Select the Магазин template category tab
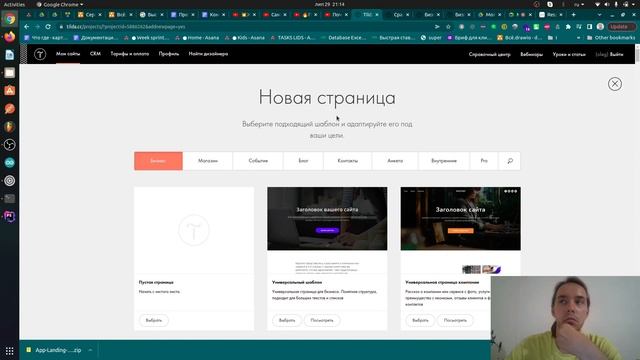The width and height of the screenshot is (640, 360). pos(208,161)
